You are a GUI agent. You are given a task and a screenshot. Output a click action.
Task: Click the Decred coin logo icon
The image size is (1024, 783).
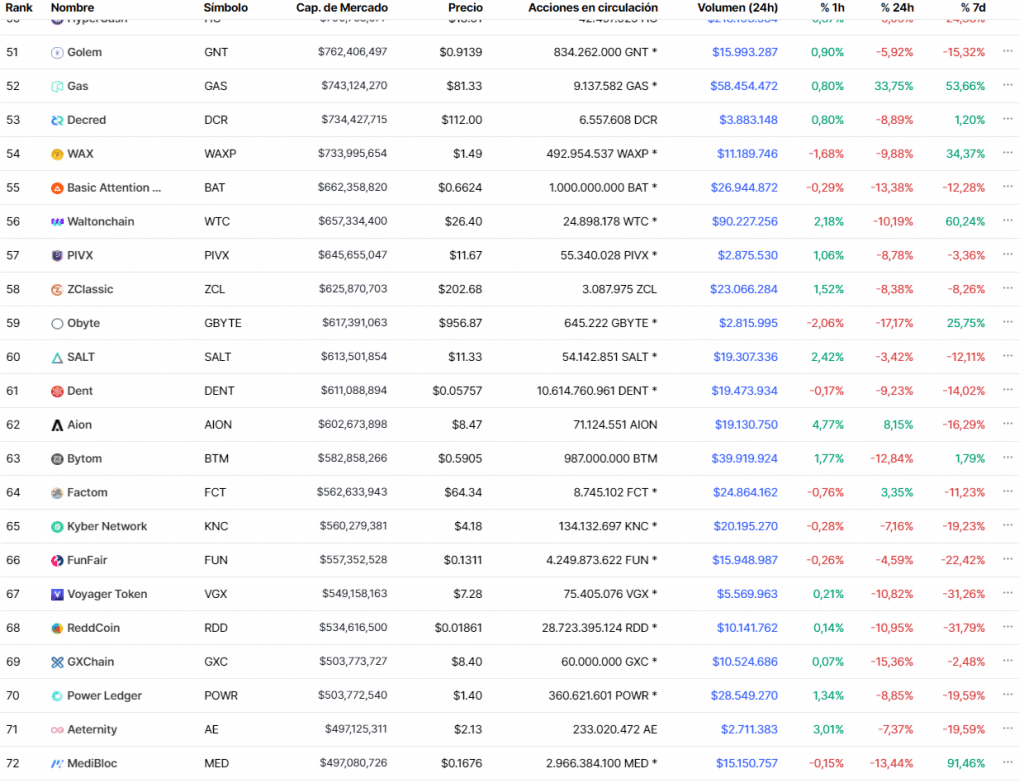(x=57, y=121)
